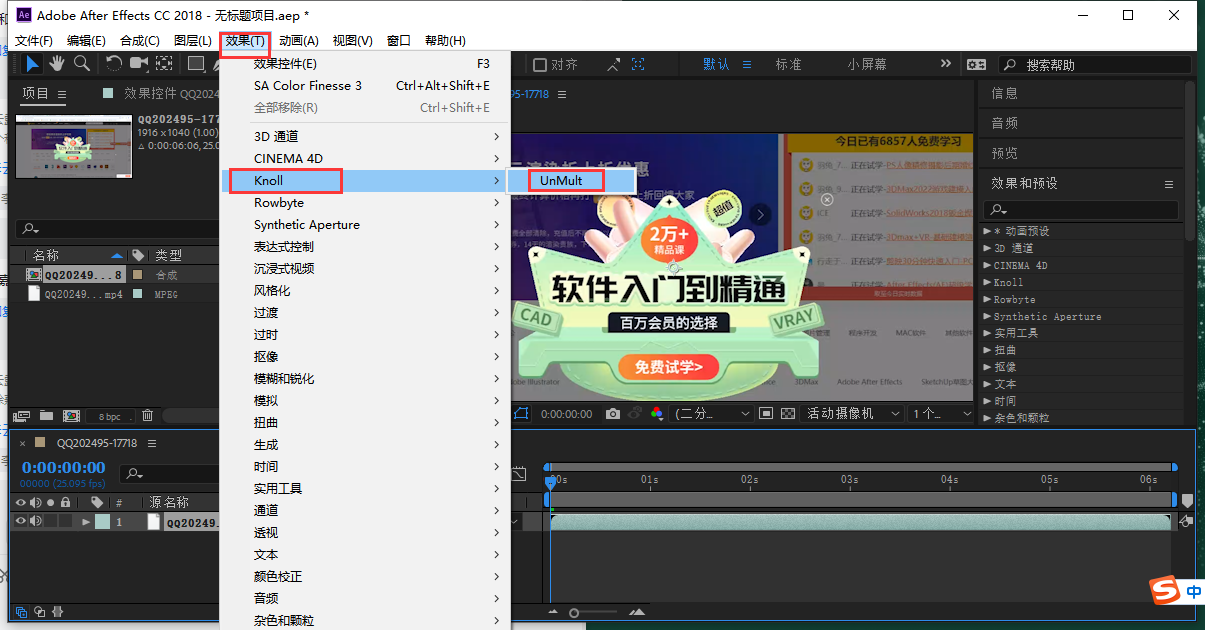Click the trash can icon in project panel
Screen dimensions: 1205x630
tap(148, 415)
